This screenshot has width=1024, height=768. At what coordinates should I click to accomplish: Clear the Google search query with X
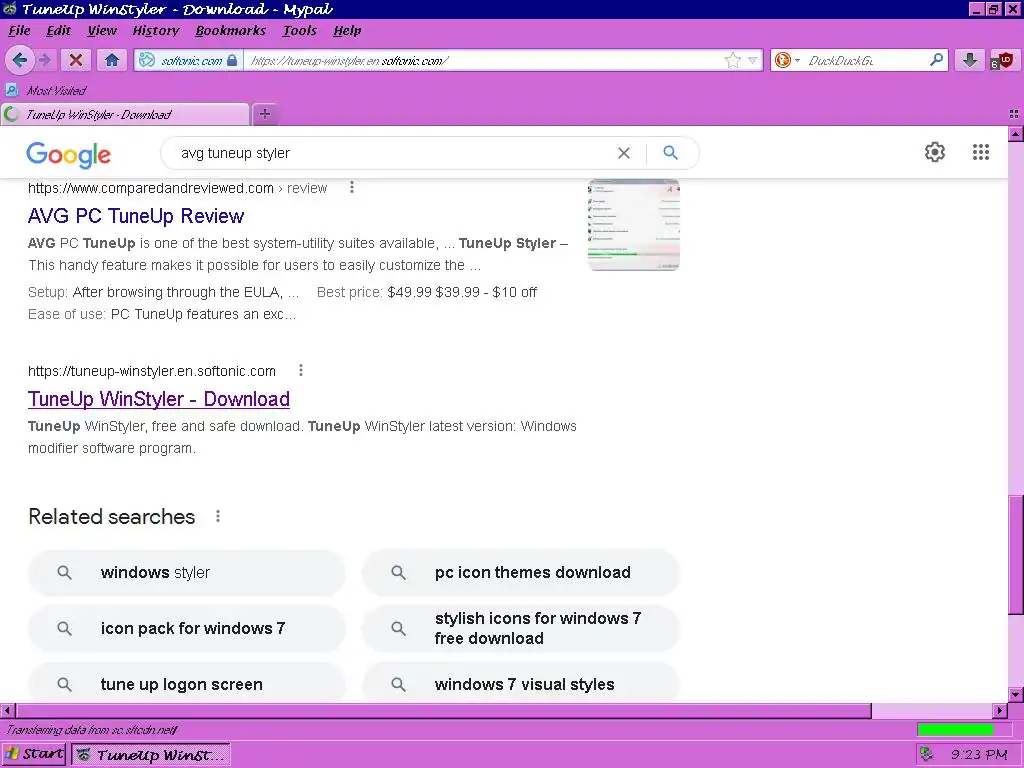click(x=624, y=153)
